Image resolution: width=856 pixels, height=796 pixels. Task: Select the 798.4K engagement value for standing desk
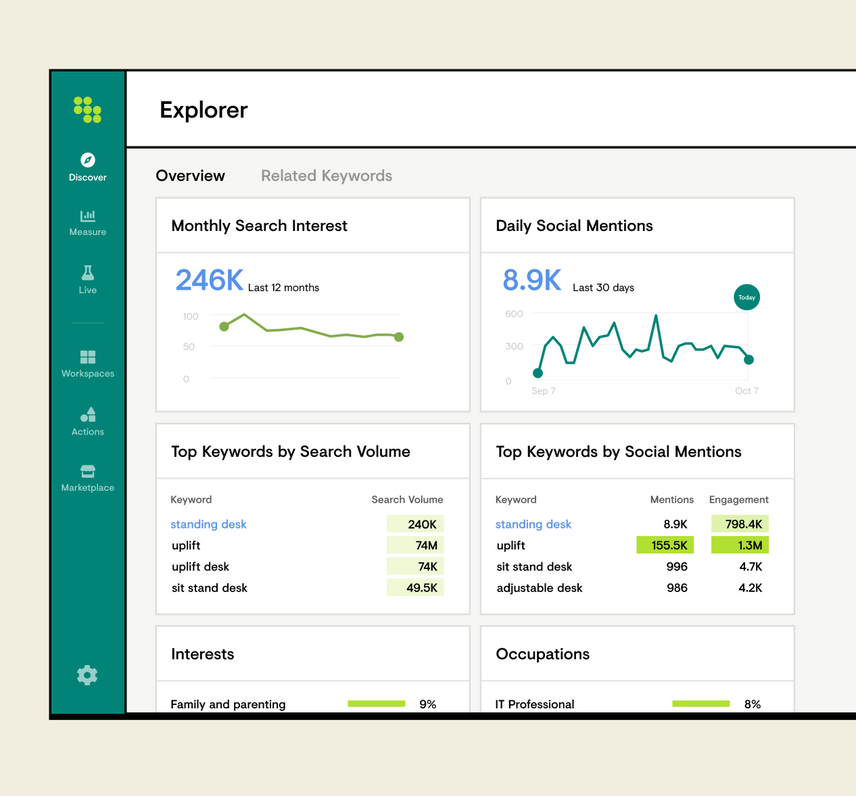click(x=740, y=523)
